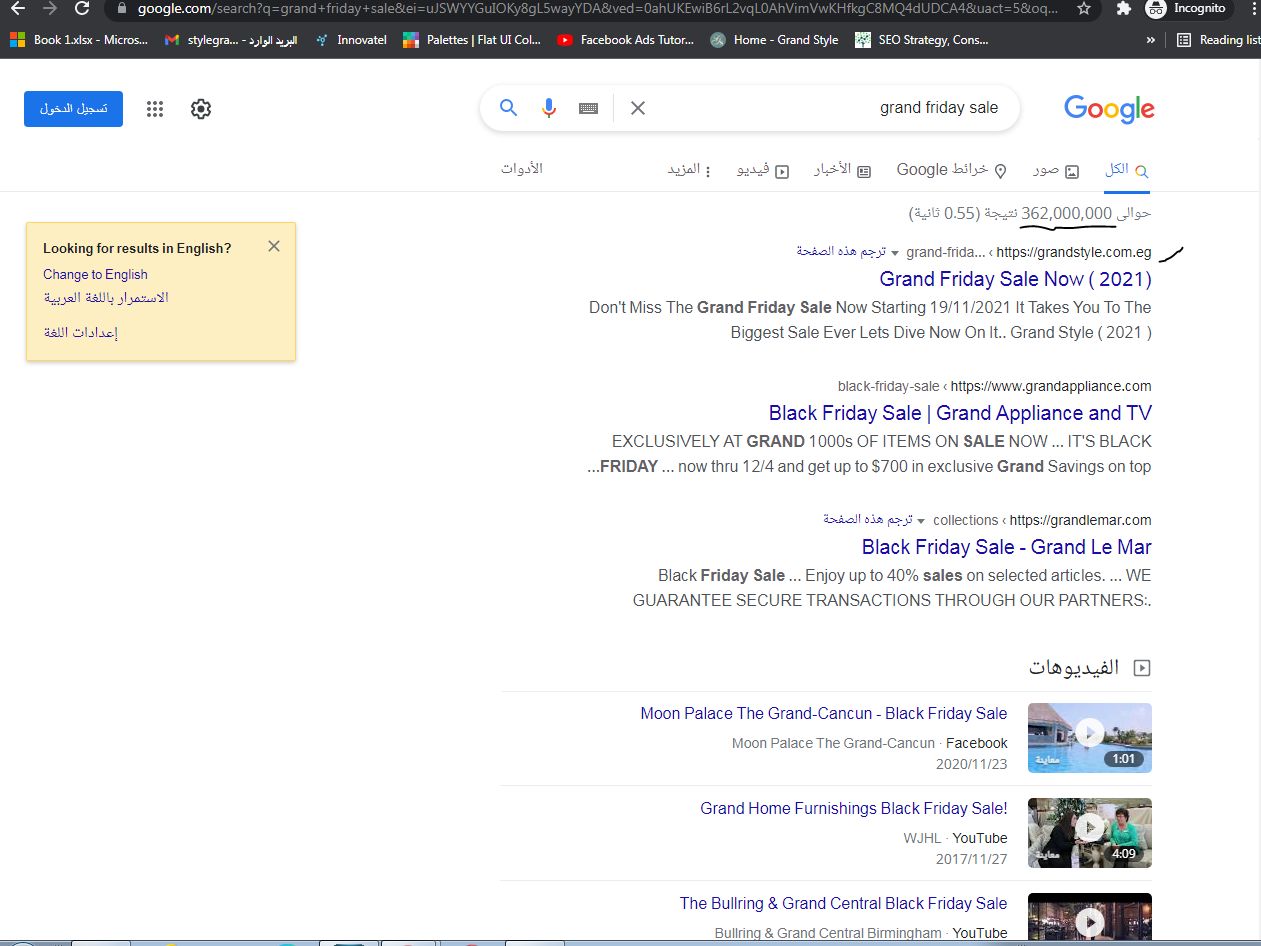
Task: Click the تسجيل الدخول sign-in button
Action: click(x=73, y=109)
